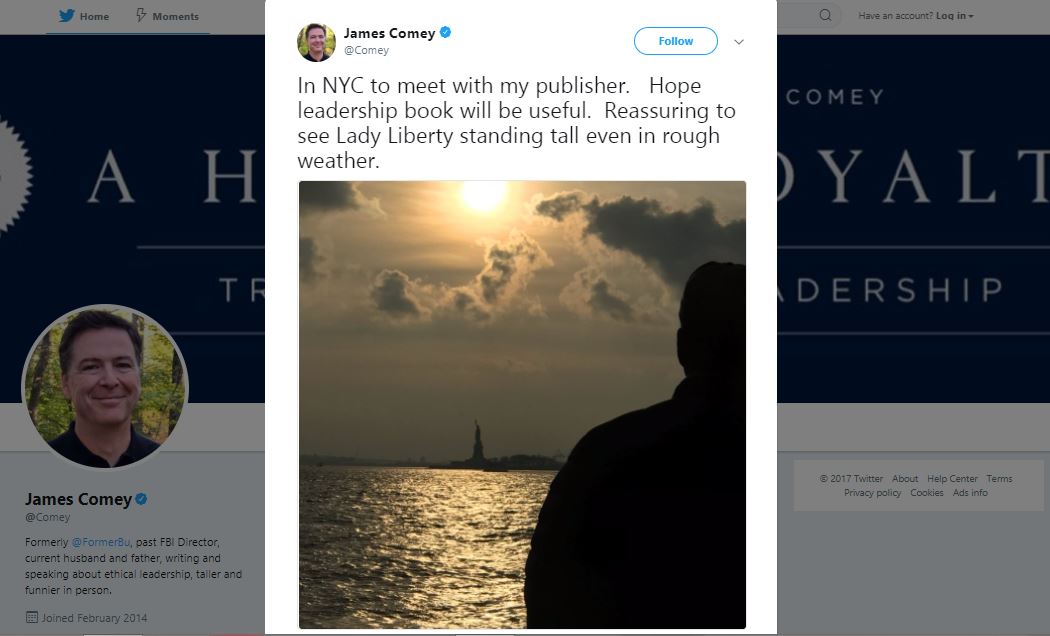Expand the tweet options chevron next to Follow

739,42
